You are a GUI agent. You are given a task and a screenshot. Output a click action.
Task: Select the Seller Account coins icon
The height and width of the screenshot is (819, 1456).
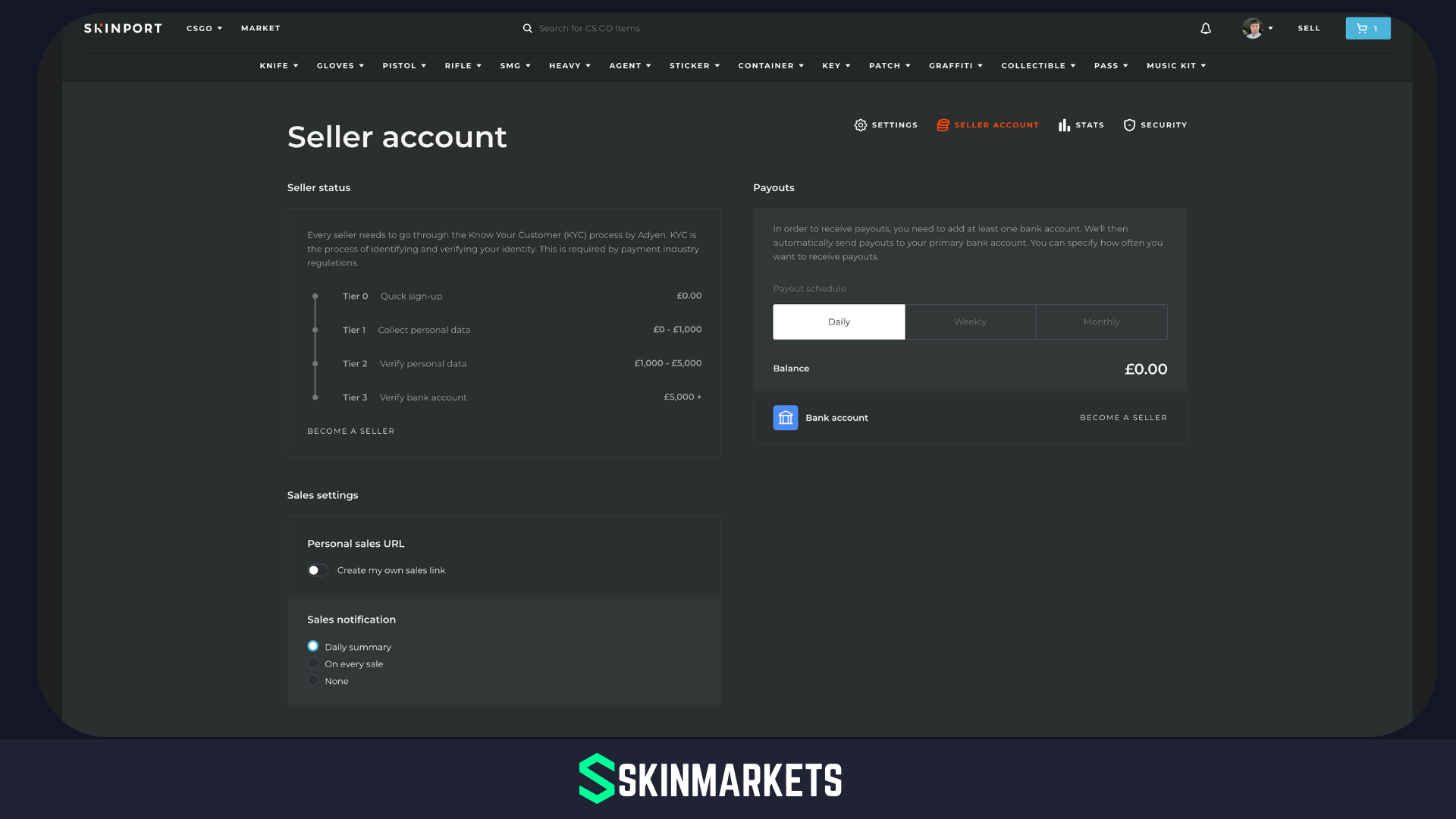tap(943, 125)
